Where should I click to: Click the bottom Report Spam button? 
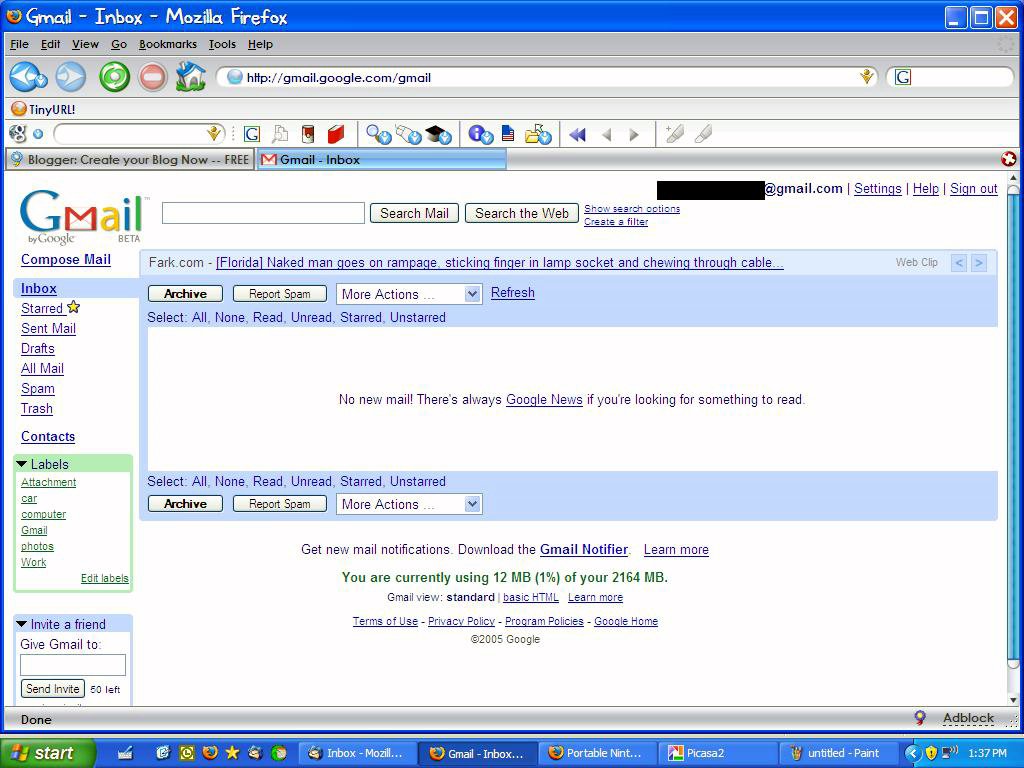coord(280,504)
